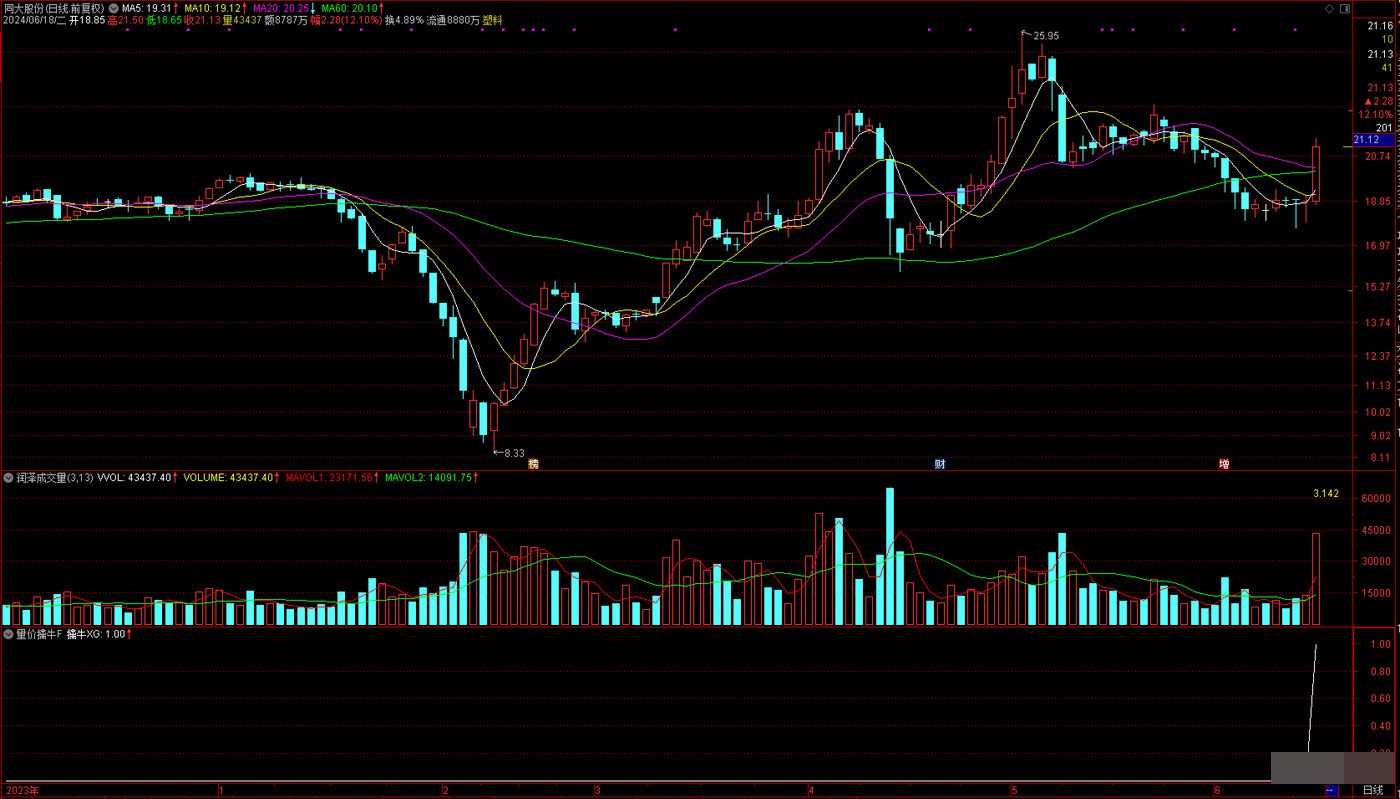
Task: Click the 增 marker icon on the timeline
Action: (1224, 465)
